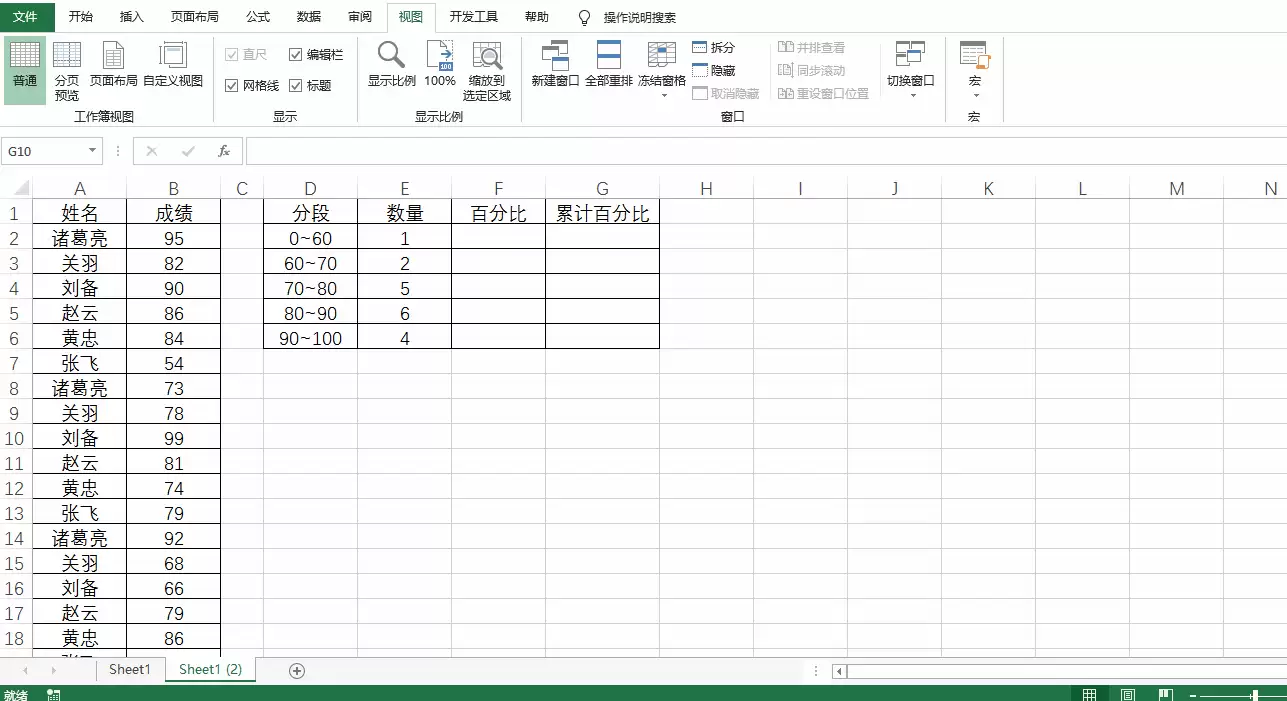Select the Sheet1 tab
This screenshot has height=701, width=1287.
[x=130, y=669]
